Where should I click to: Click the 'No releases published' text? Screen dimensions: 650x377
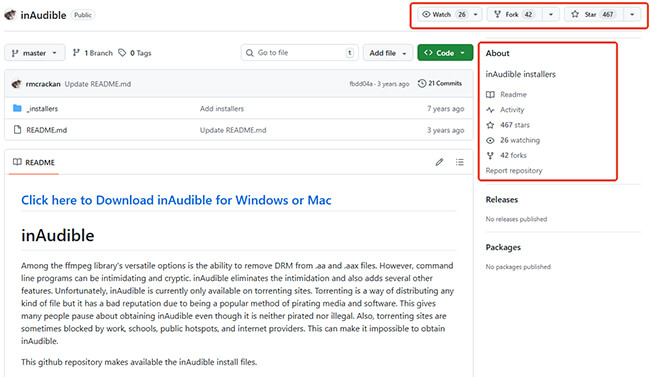coord(516,219)
